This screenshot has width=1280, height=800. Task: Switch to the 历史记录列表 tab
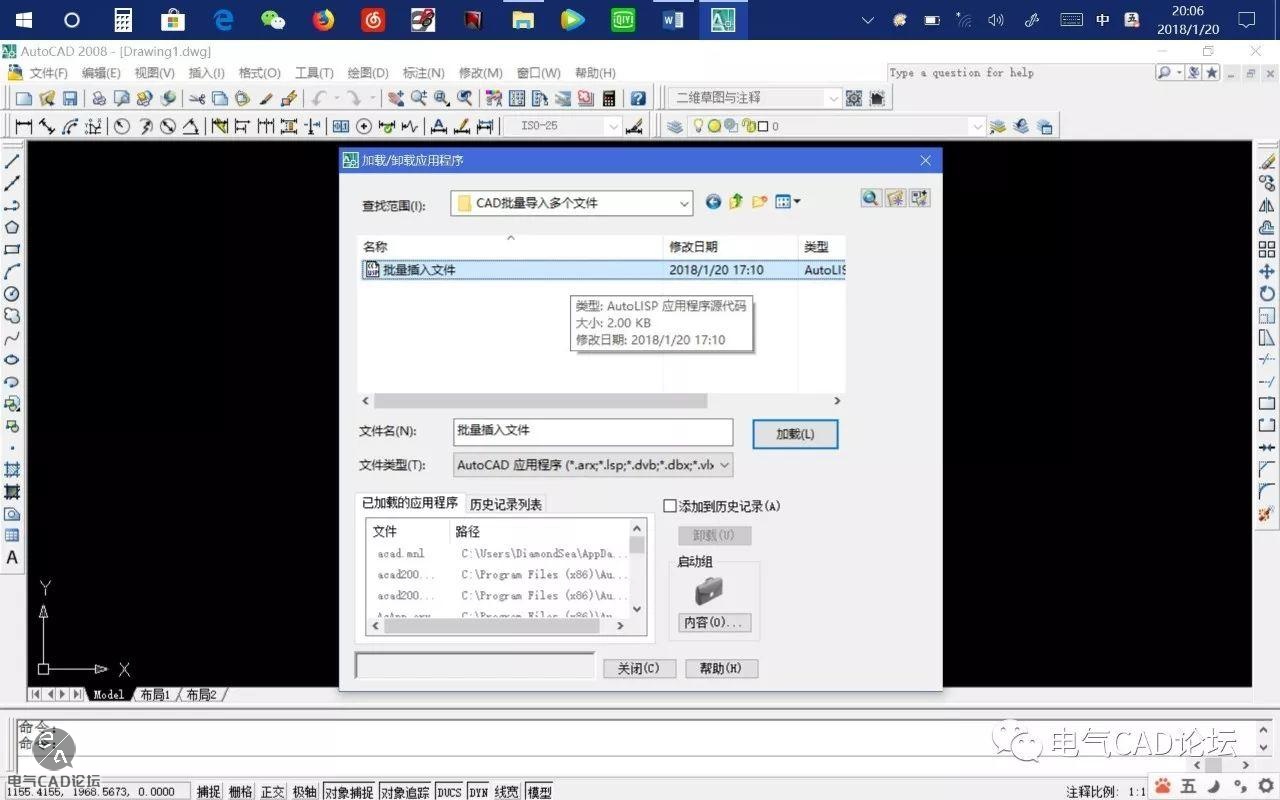click(x=506, y=504)
